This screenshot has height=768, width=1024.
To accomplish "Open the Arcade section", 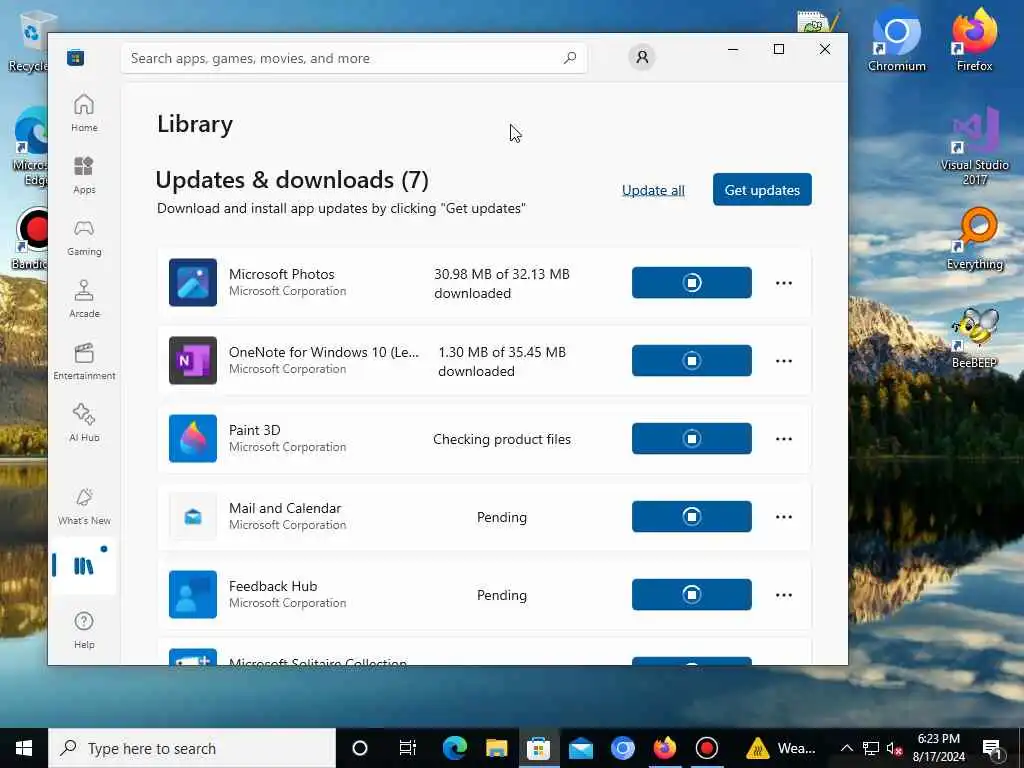I will 84,299.
